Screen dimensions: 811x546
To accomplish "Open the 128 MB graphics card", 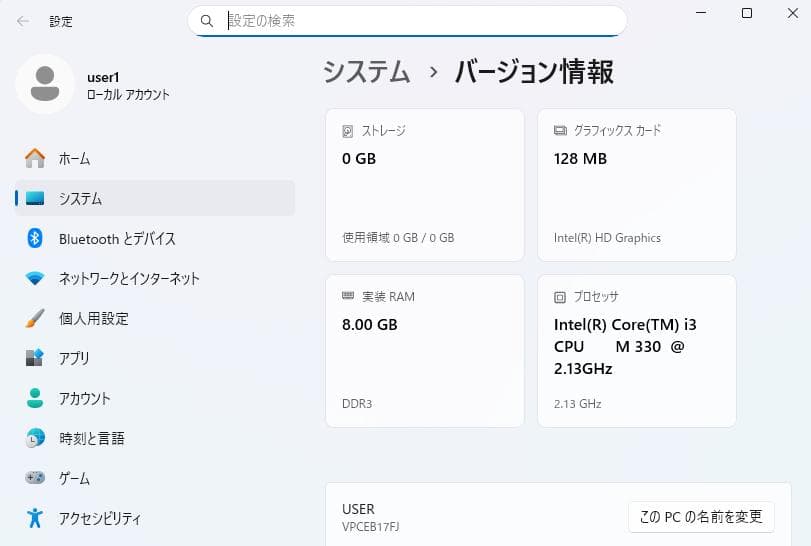I will click(637, 185).
